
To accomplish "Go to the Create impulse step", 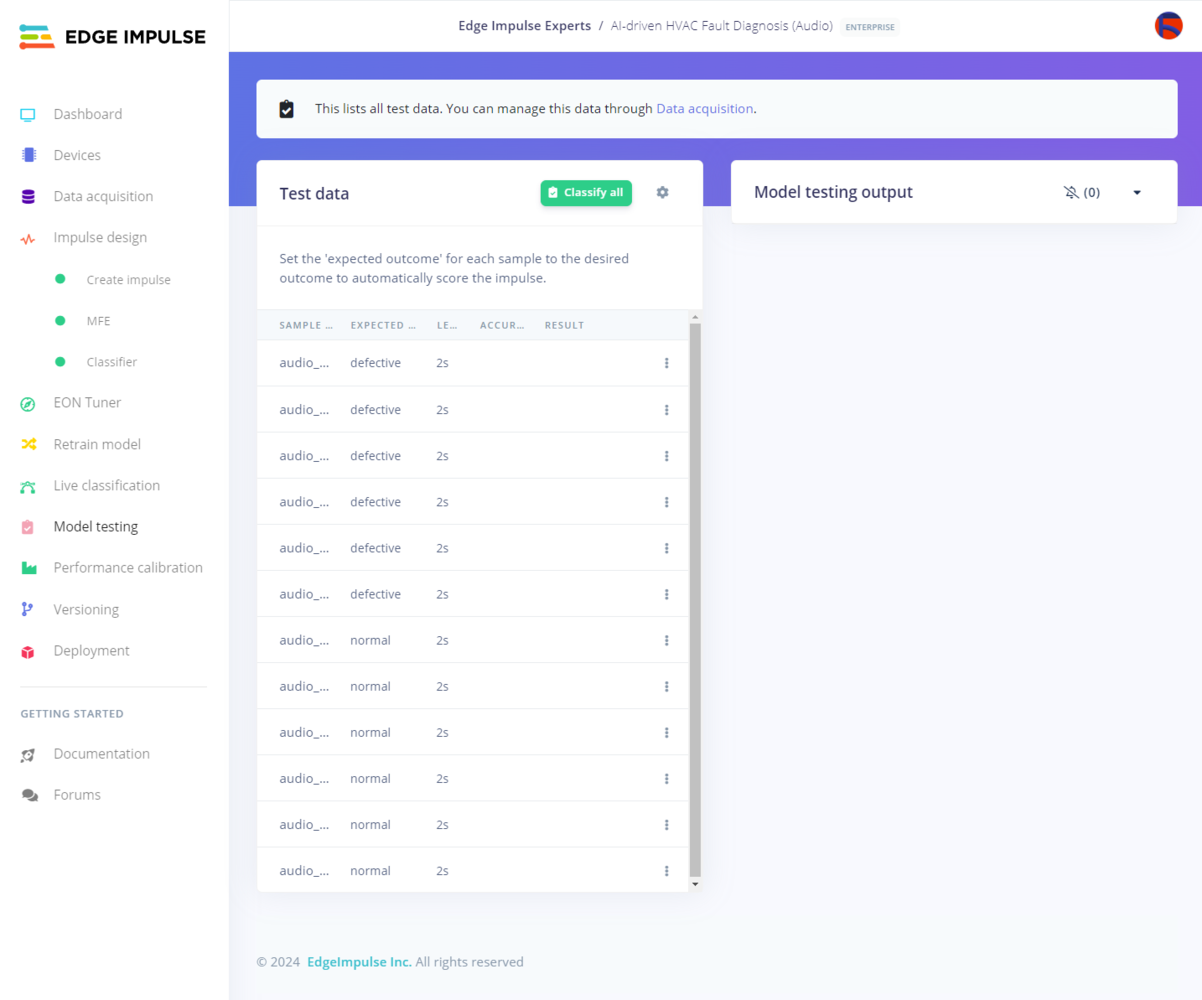I will point(128,280).
